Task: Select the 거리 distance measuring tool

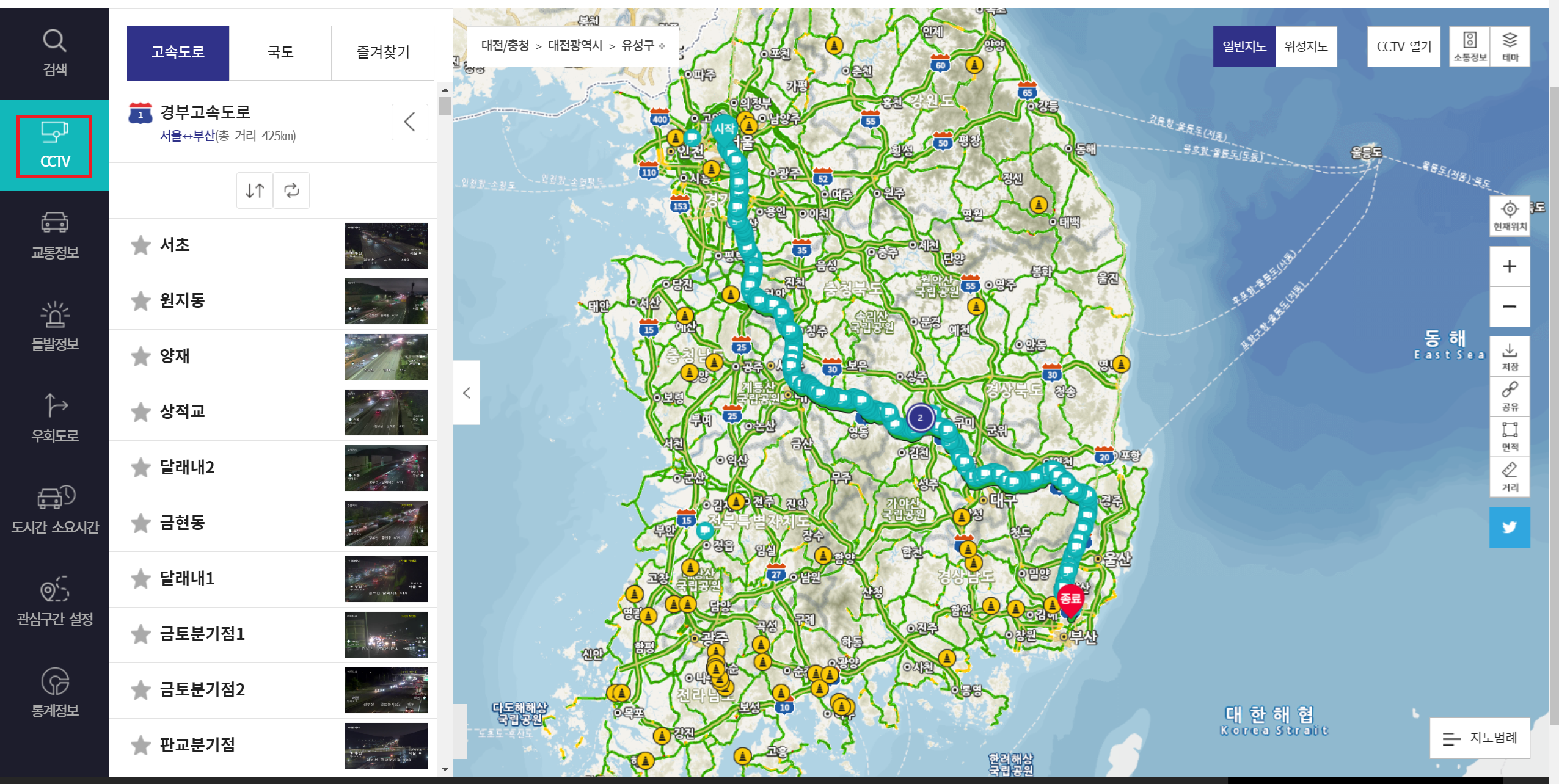Action: pos(1510,477)
